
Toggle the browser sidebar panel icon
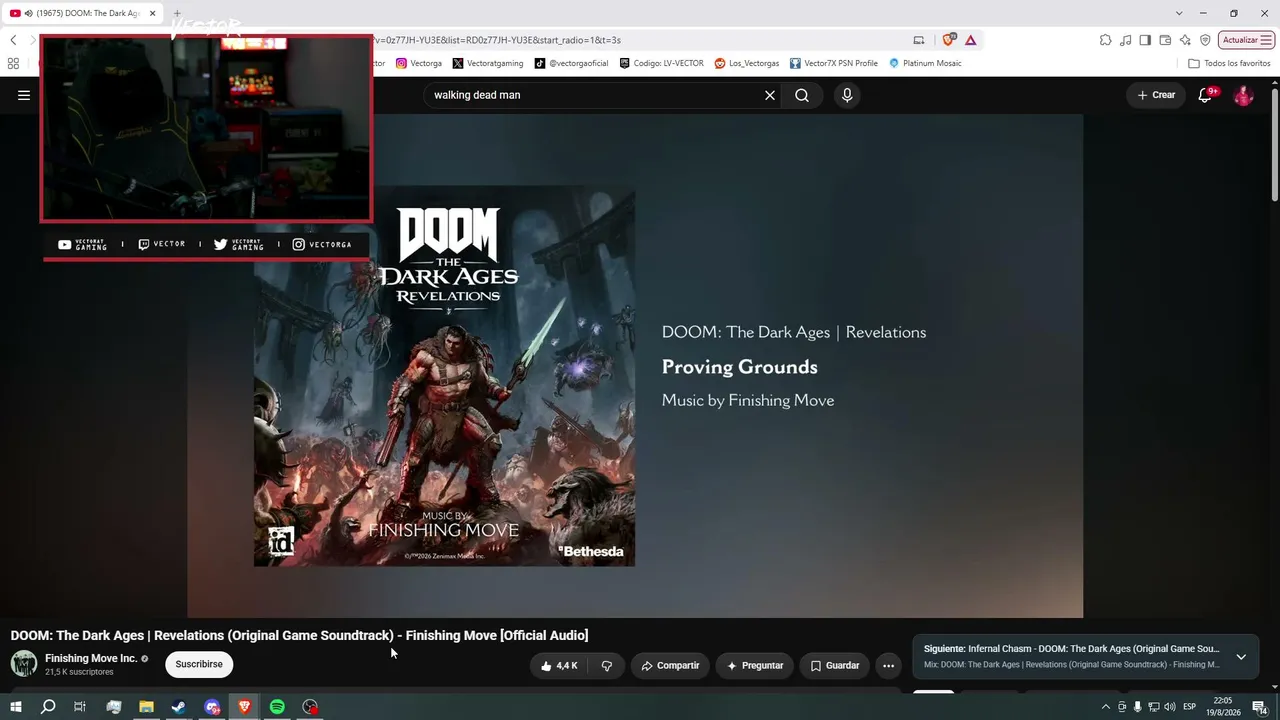point(1145,40)
